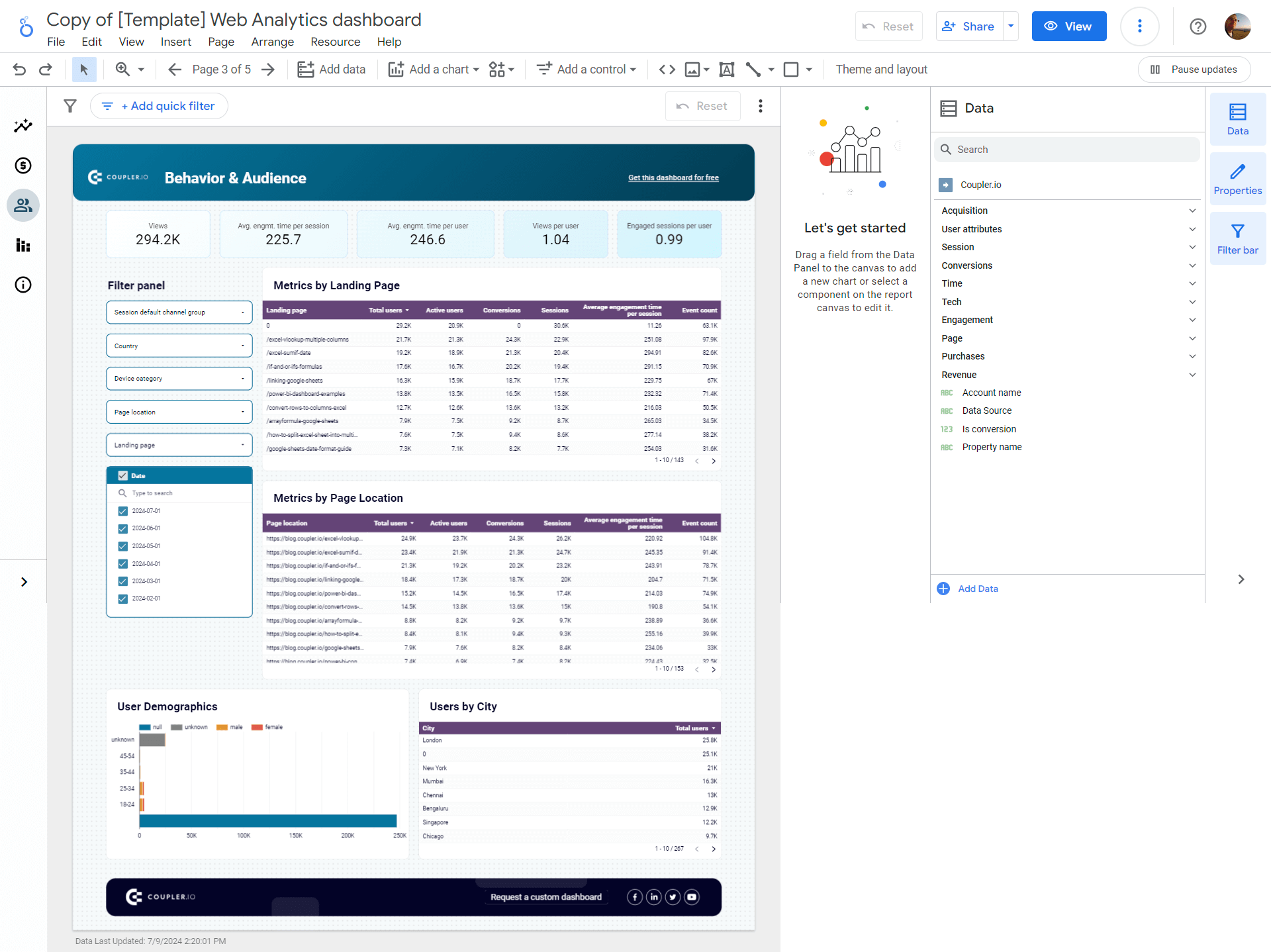Image resolution: width=1271 pixels, height=952 pixels.
Task: Insert an image icon
Action: tap(692, 70)
